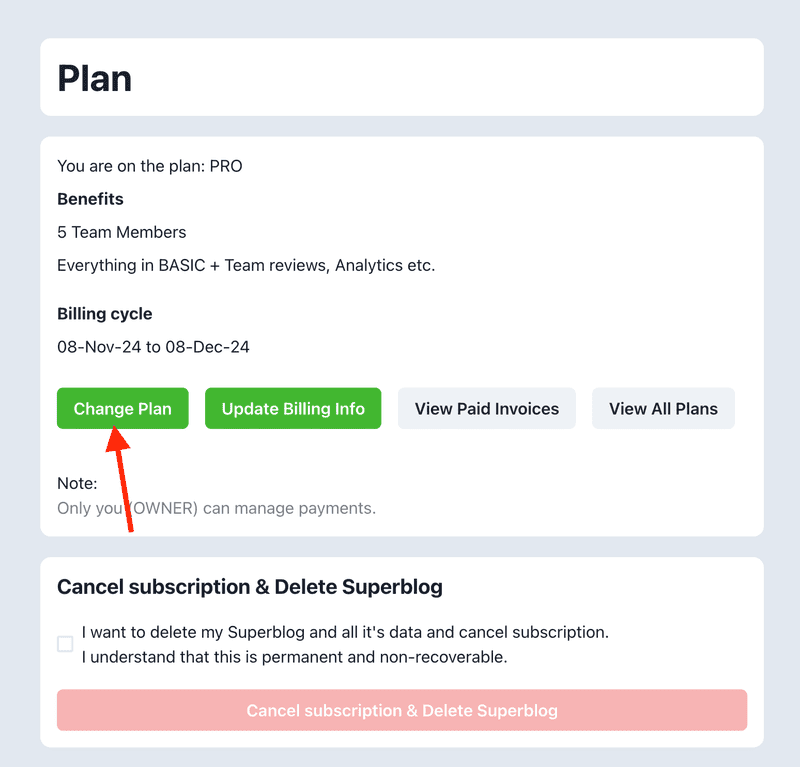Tick the delete my Superblog checkbox
Screen dimensions: 800x767
click(x=65, y=644)
